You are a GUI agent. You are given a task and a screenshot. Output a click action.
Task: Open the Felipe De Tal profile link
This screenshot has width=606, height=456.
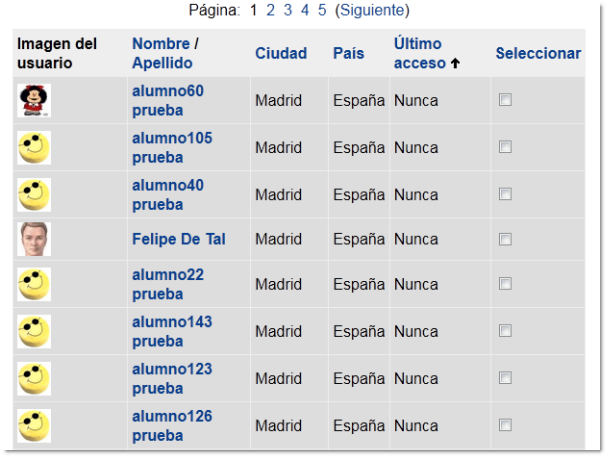[x=178, y=239]
